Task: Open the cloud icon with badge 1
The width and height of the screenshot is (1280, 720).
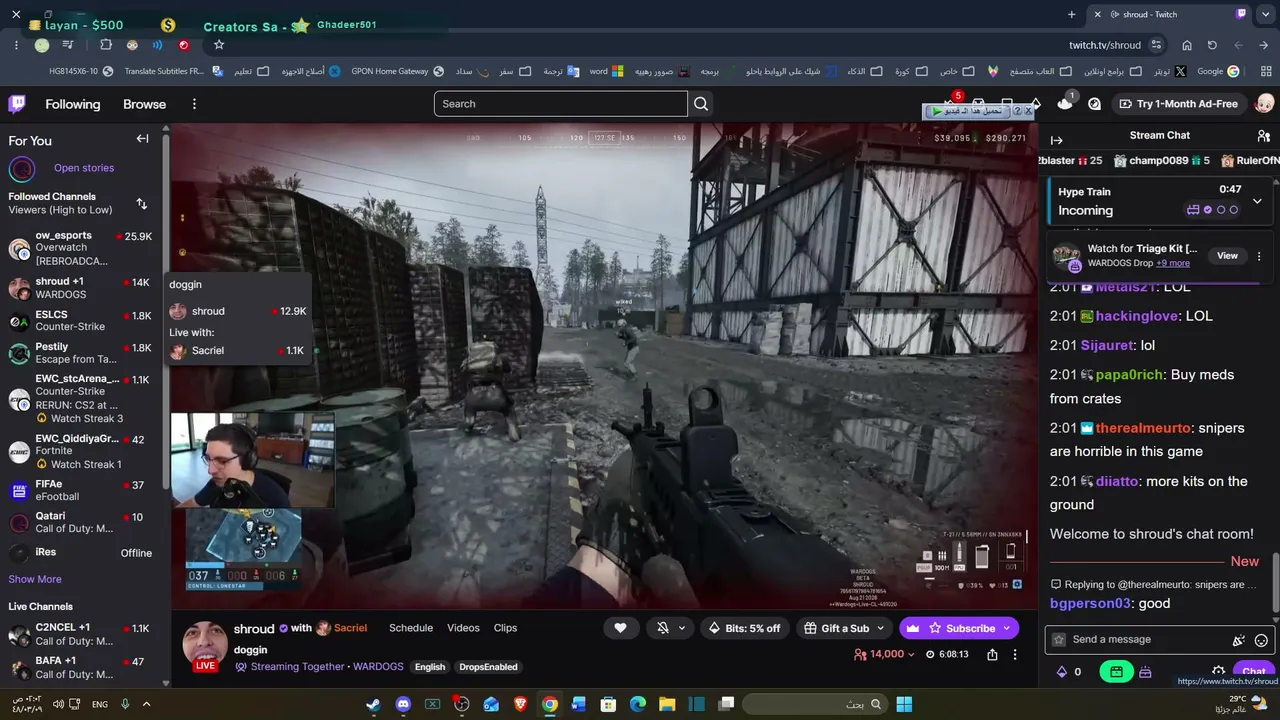Action: 1065,103
